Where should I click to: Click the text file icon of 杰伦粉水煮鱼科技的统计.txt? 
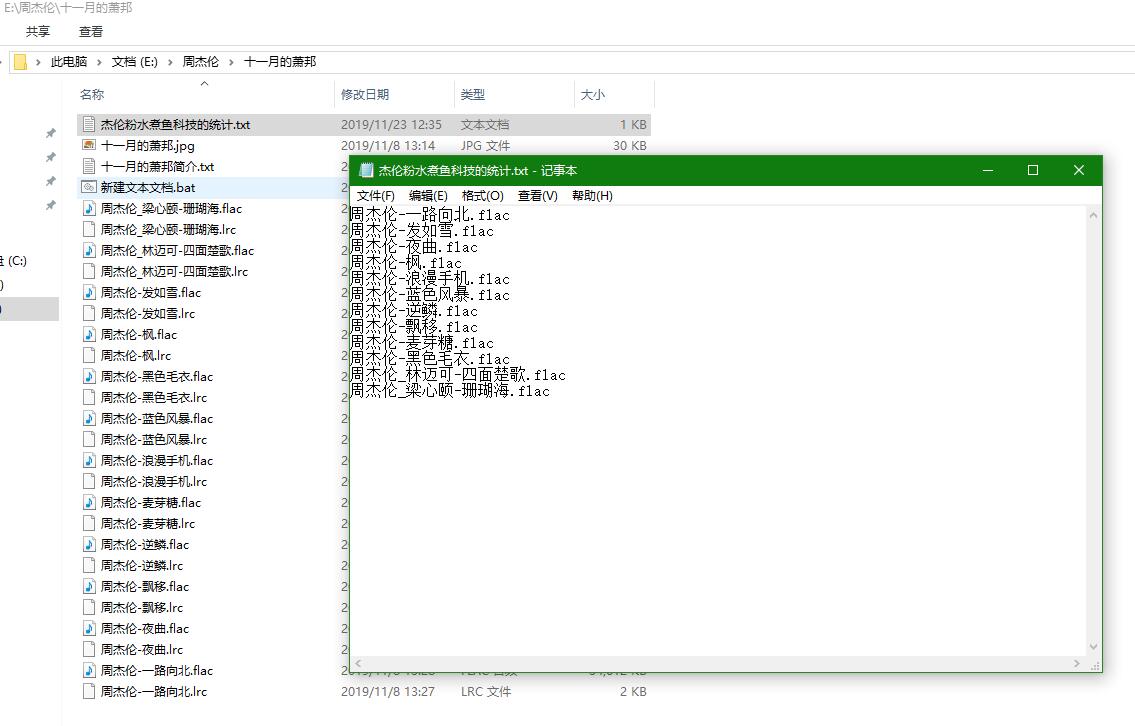pyautogui.click(x=89, y=124)
